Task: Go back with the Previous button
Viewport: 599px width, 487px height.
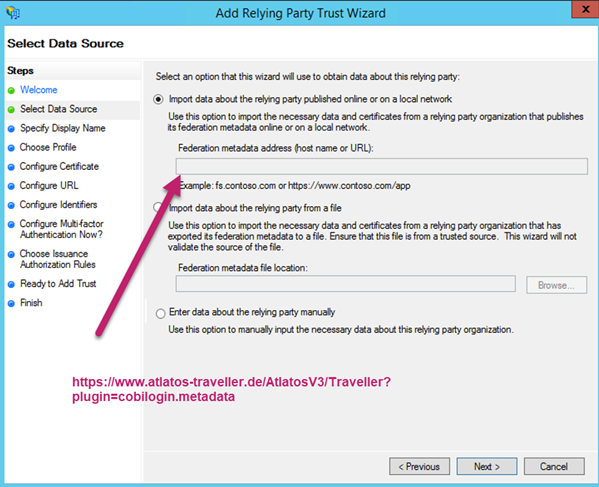Action: 419,466
